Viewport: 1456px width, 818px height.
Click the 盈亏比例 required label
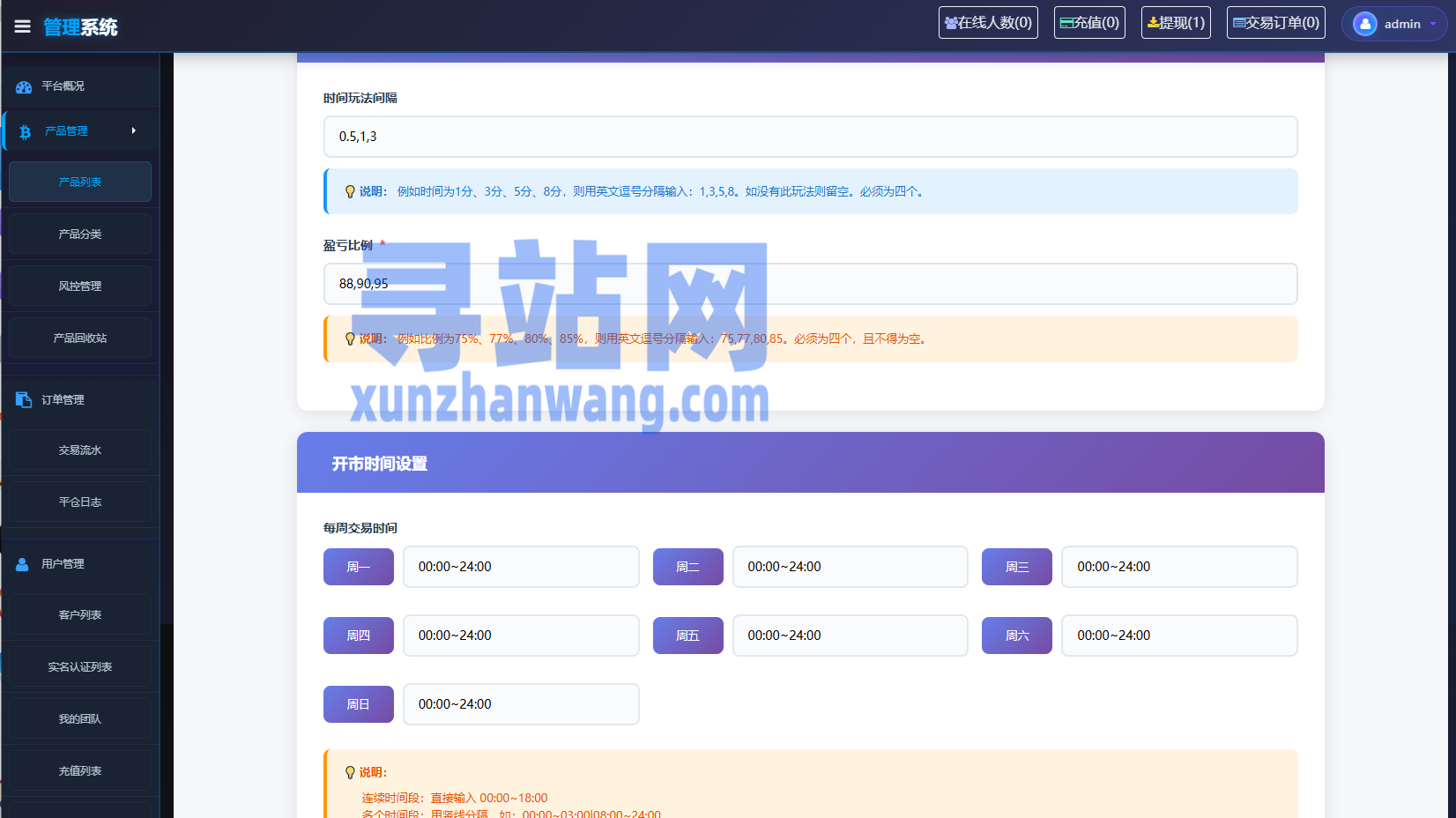[354, 245]
